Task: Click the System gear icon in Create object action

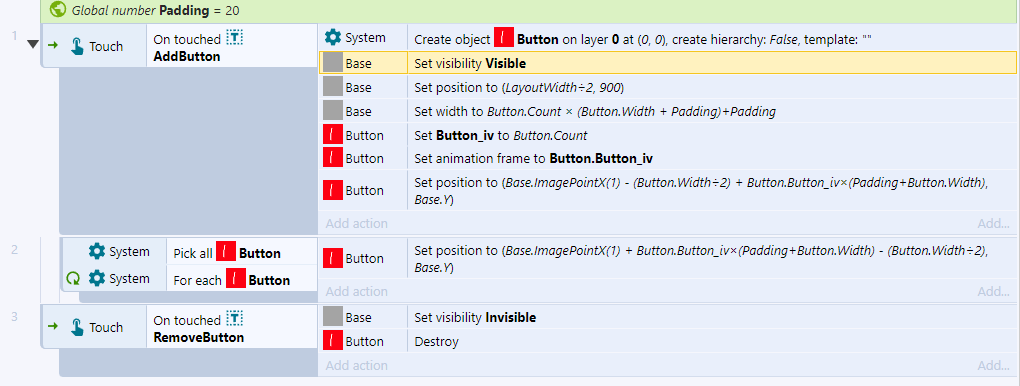Action: (x=332, y=38)
